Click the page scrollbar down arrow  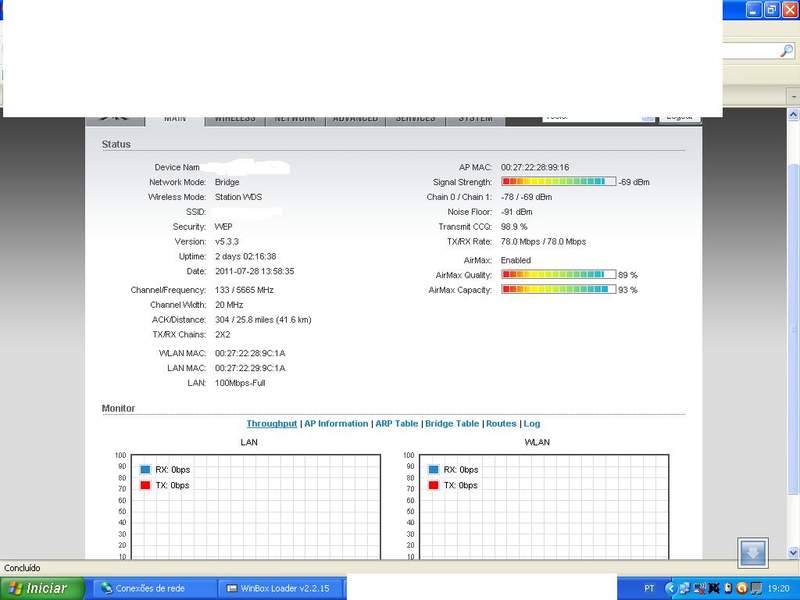click(x=793, y=553)
